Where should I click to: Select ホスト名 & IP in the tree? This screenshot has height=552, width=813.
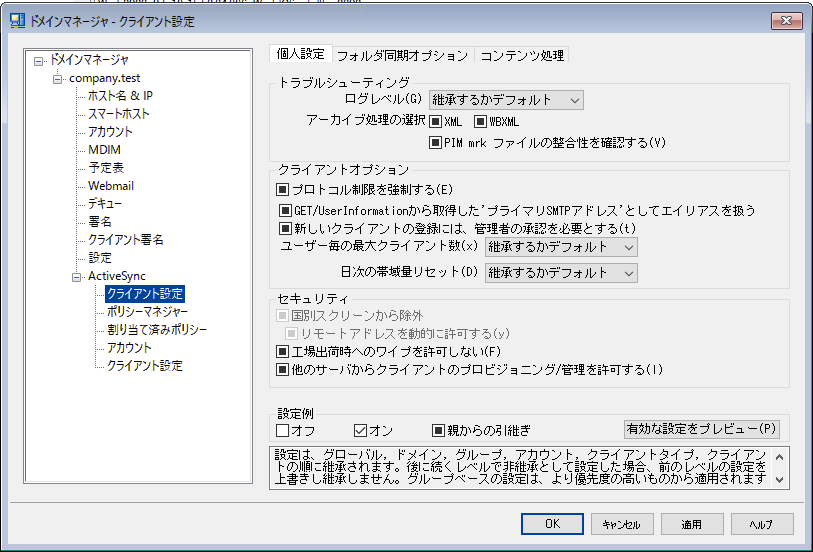coord(120,96)
